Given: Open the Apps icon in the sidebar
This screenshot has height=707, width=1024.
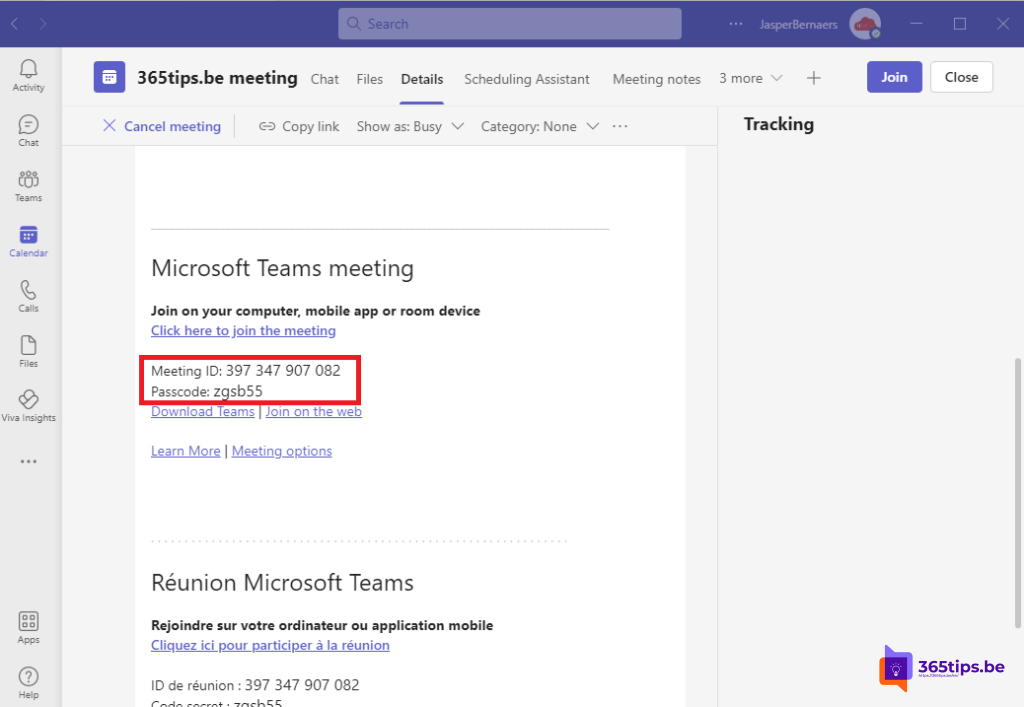Looking at the screenshot, I should click(28, 626).
